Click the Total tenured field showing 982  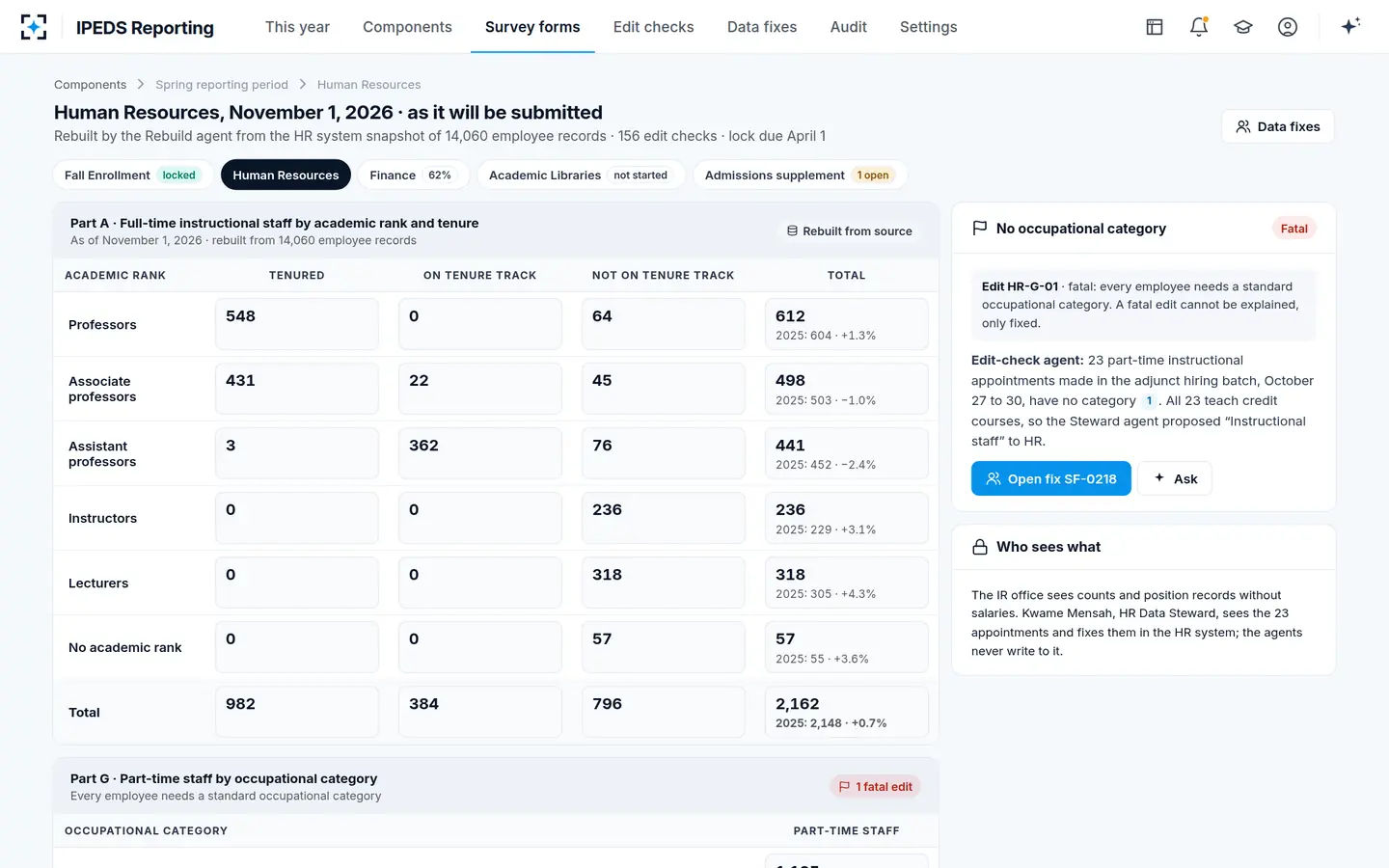click(x=297, y=712)
